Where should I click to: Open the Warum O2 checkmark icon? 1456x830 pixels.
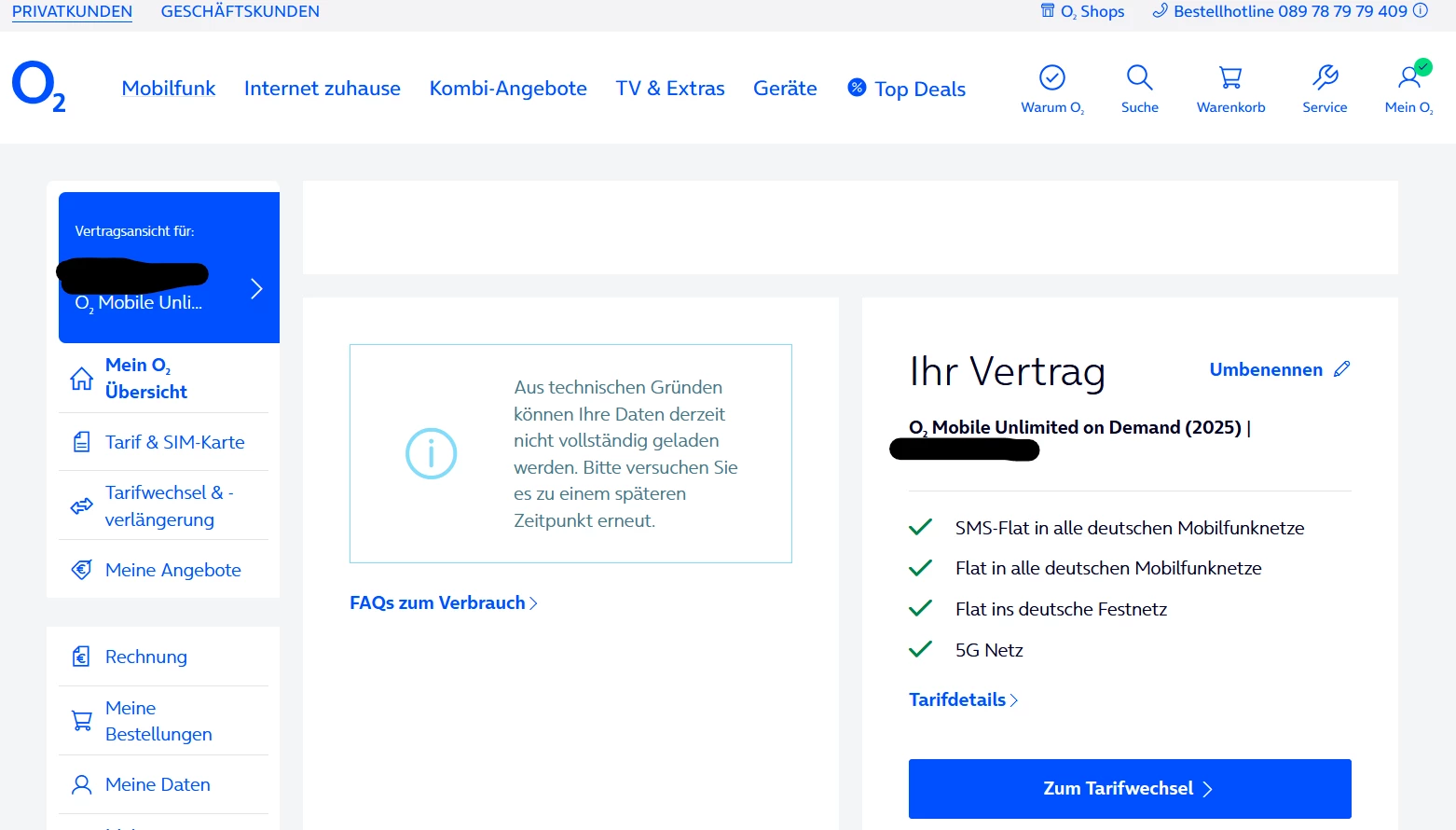coord(1052,77)
